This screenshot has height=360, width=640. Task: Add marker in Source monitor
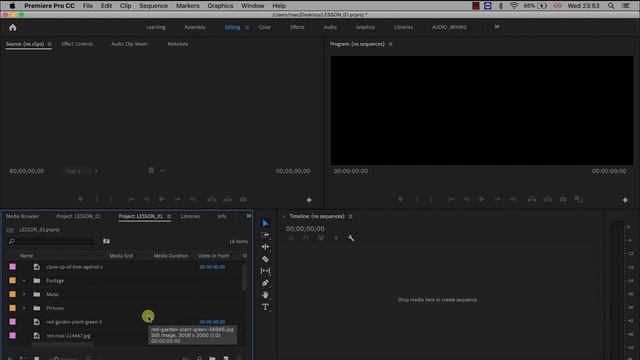80,199
